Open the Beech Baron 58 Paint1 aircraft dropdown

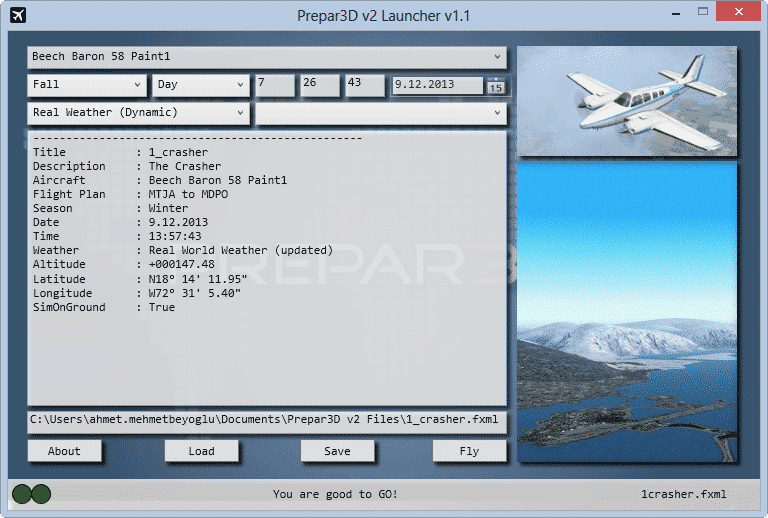267,57
